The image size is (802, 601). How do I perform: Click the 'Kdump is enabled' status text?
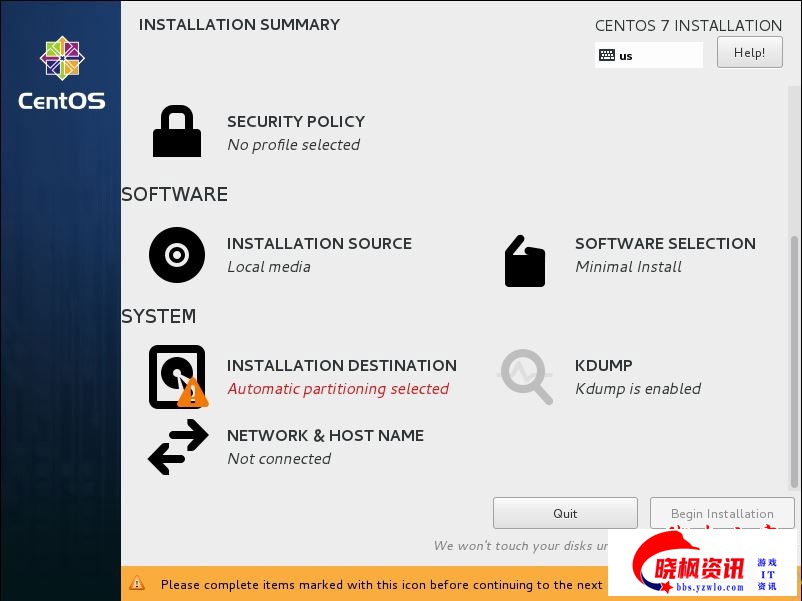638,389
